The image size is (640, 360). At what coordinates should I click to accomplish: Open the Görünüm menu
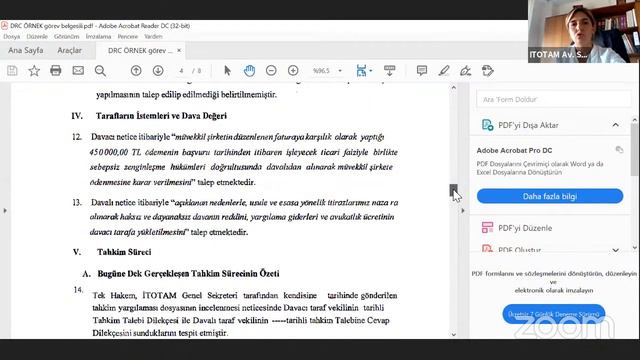point(67,36)
